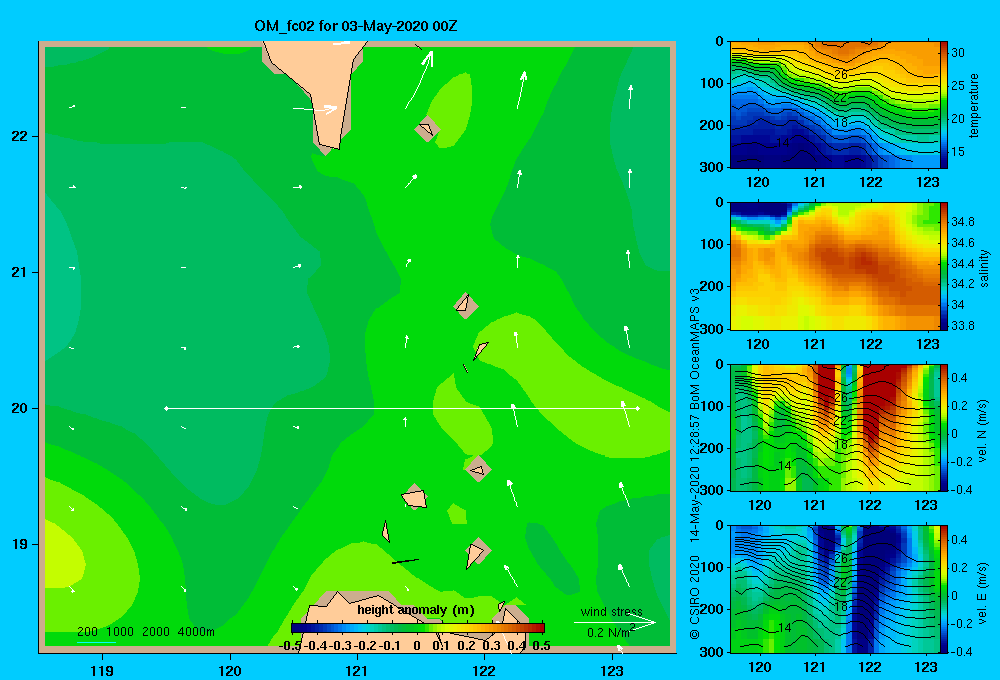Click the large wind arrow near Taiwan's tip

pos(420,80)
